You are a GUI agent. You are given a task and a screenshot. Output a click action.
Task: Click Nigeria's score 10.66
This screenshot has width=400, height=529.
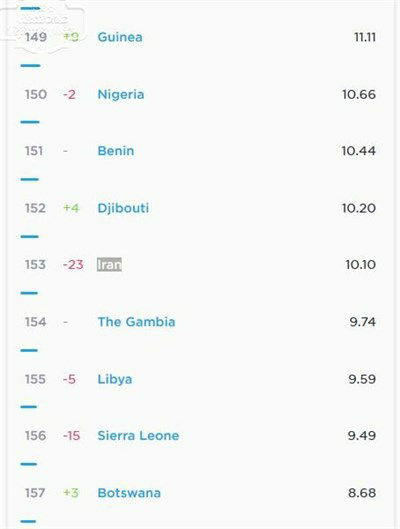click(359, 94)
